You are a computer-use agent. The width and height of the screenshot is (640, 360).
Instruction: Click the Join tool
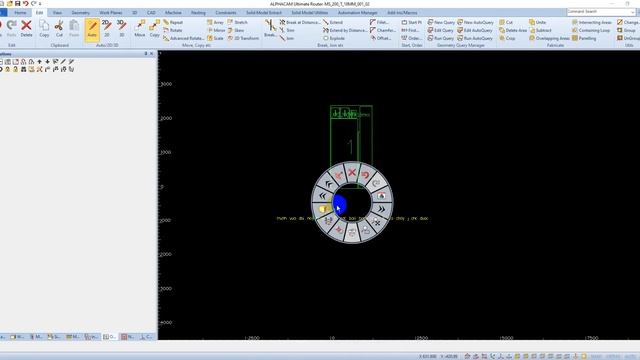tap(287, 38)
